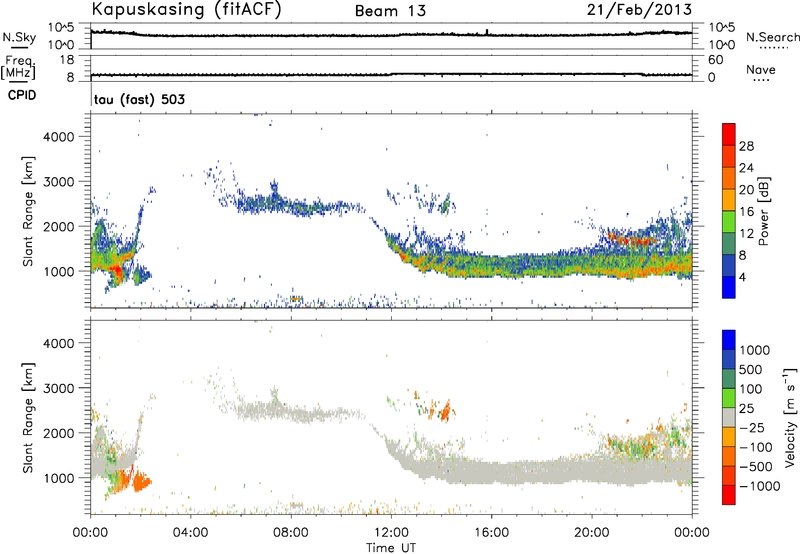Click the '4' tick on Power colorbar
The width and height of the screenshot is (800, 554).
pyautogui.click(x=743, y=278)
